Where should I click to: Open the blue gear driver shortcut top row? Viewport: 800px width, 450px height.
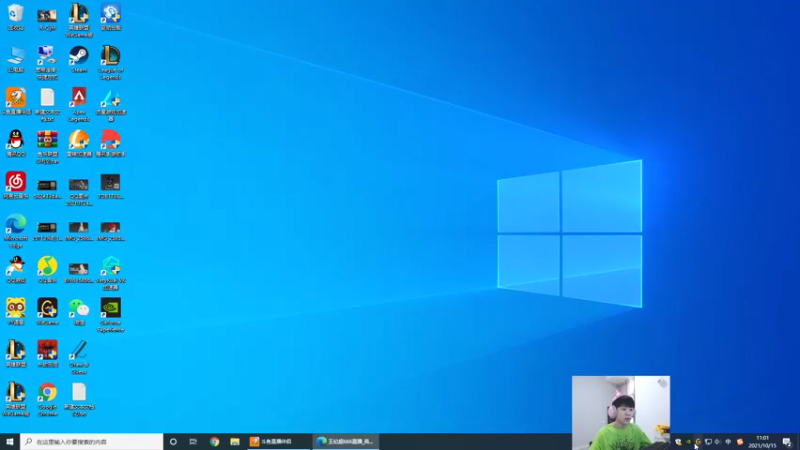pyautogui.click(x=111, y=17)
